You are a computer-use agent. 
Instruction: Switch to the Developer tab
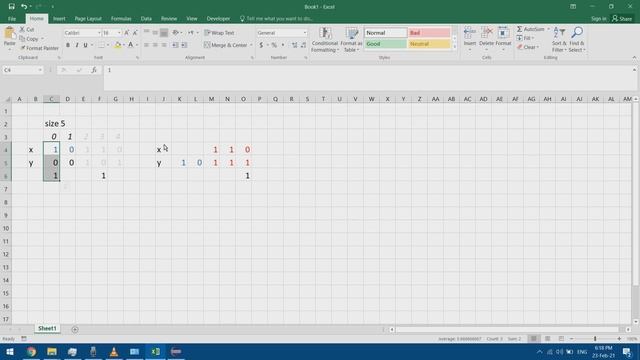tap(218, 19)
